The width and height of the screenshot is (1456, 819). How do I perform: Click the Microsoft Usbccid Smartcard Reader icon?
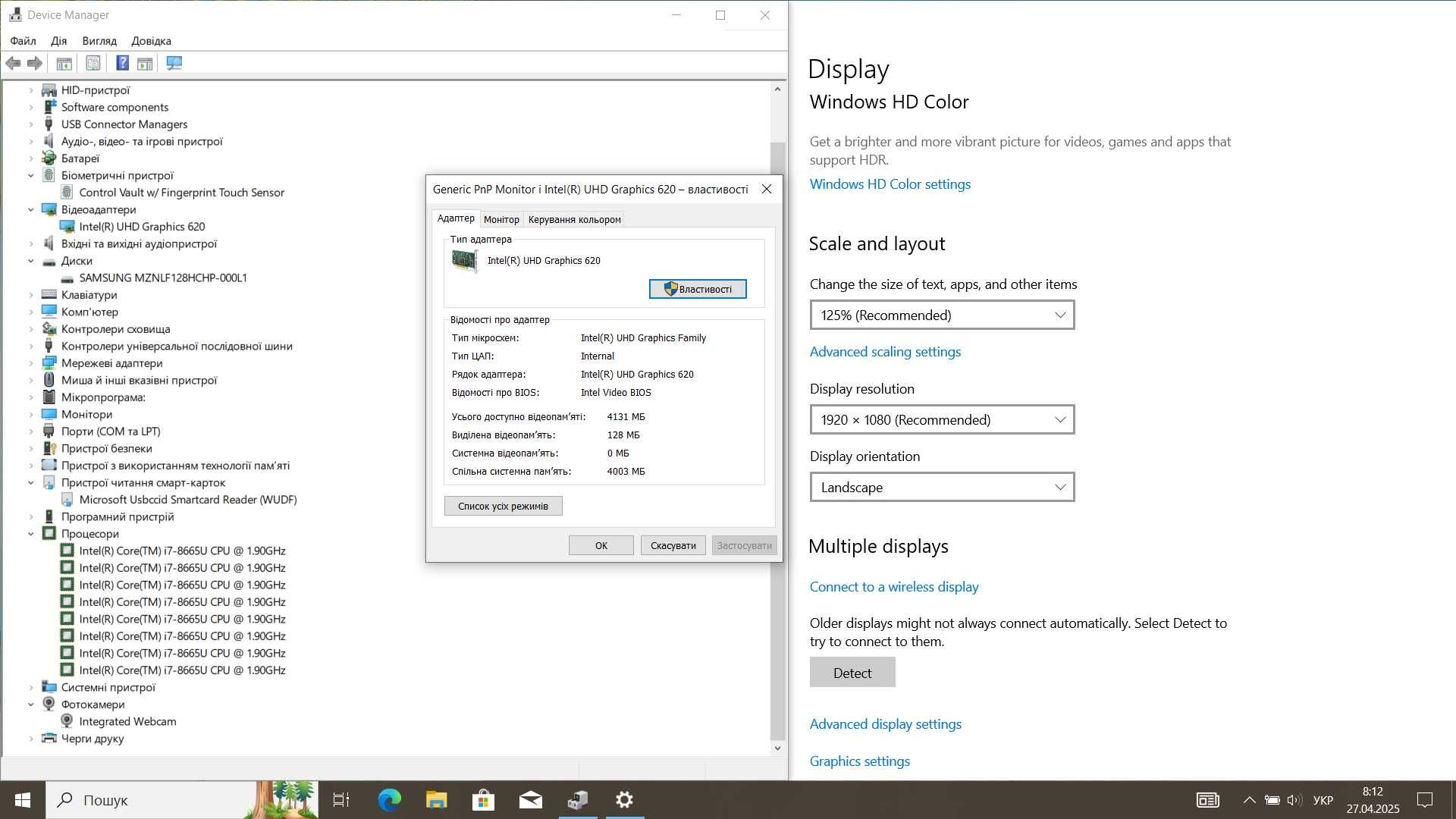tap(67, 500)
